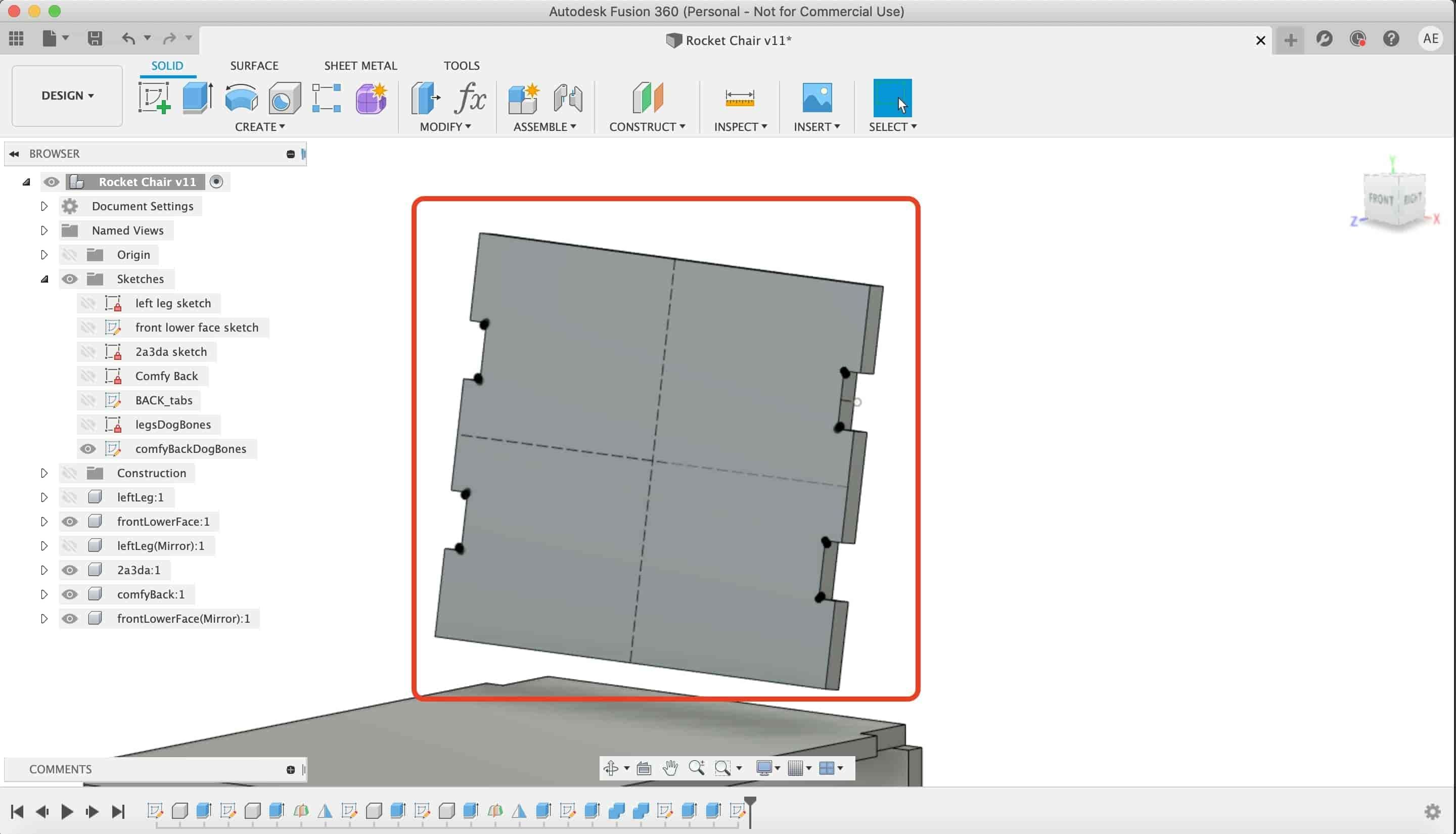
Task: Click the Measure inspect tool icon
Action: click(x=739, y=97)
